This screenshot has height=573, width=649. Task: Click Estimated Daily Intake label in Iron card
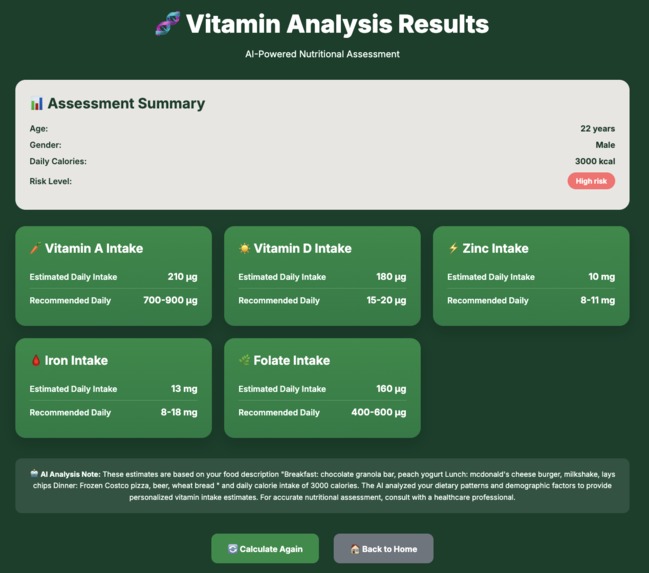(x=73, y=389)
